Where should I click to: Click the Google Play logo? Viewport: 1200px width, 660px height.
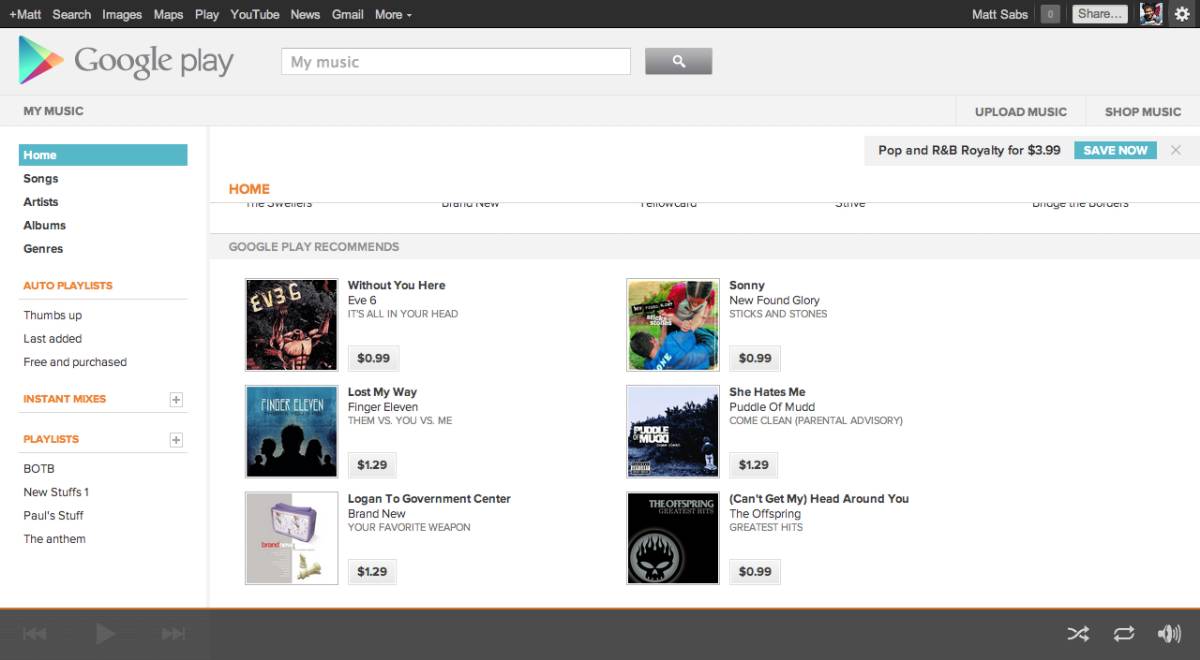pyautogui.click(x=126, y=61)
